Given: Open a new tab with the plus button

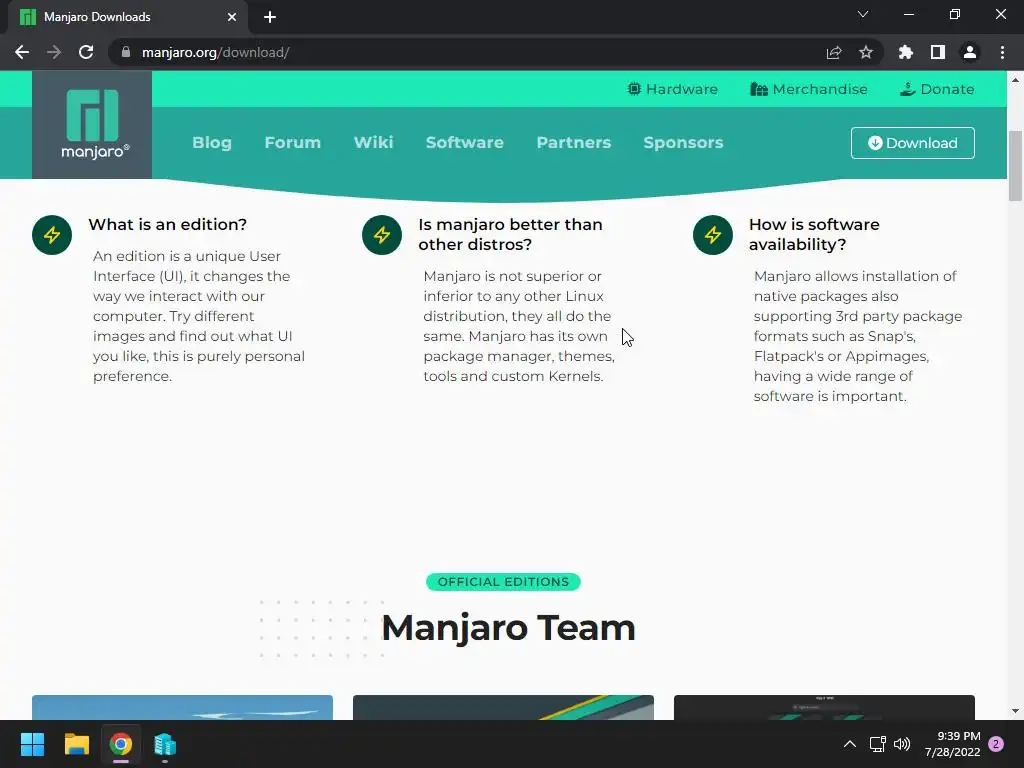Looking at the screenshot, I should pos(270,17).
